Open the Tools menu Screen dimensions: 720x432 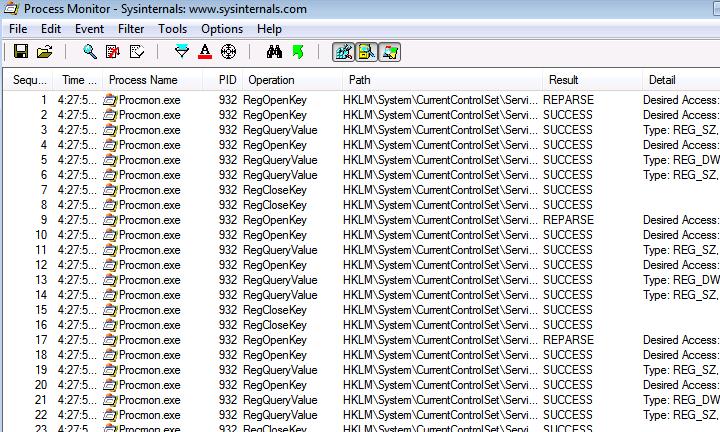[x=173, y=29]
